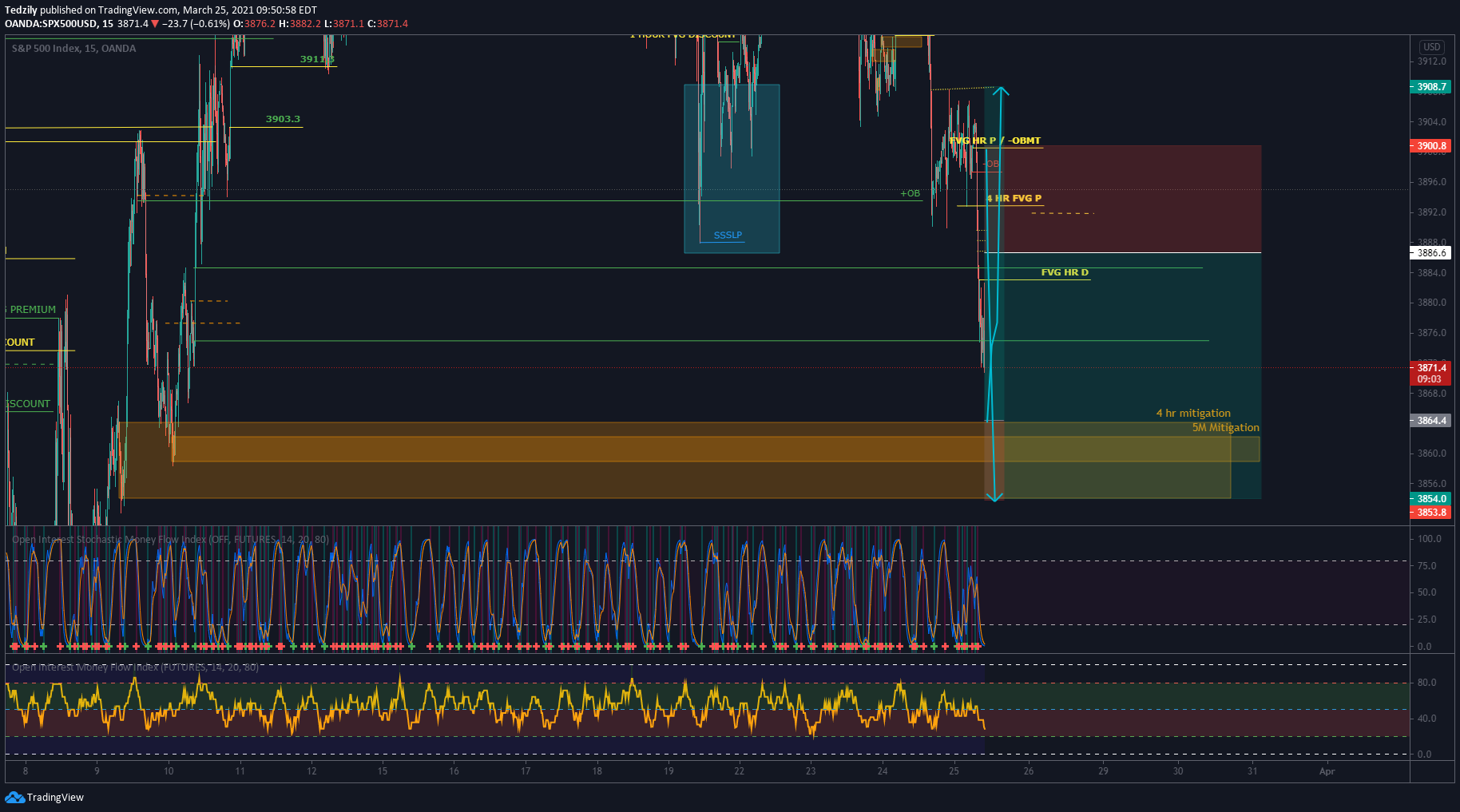Click the TradingView cloud logo icon
Image resolution: width=1460 pixels, height=812 pixels.
tap(14, 797)
